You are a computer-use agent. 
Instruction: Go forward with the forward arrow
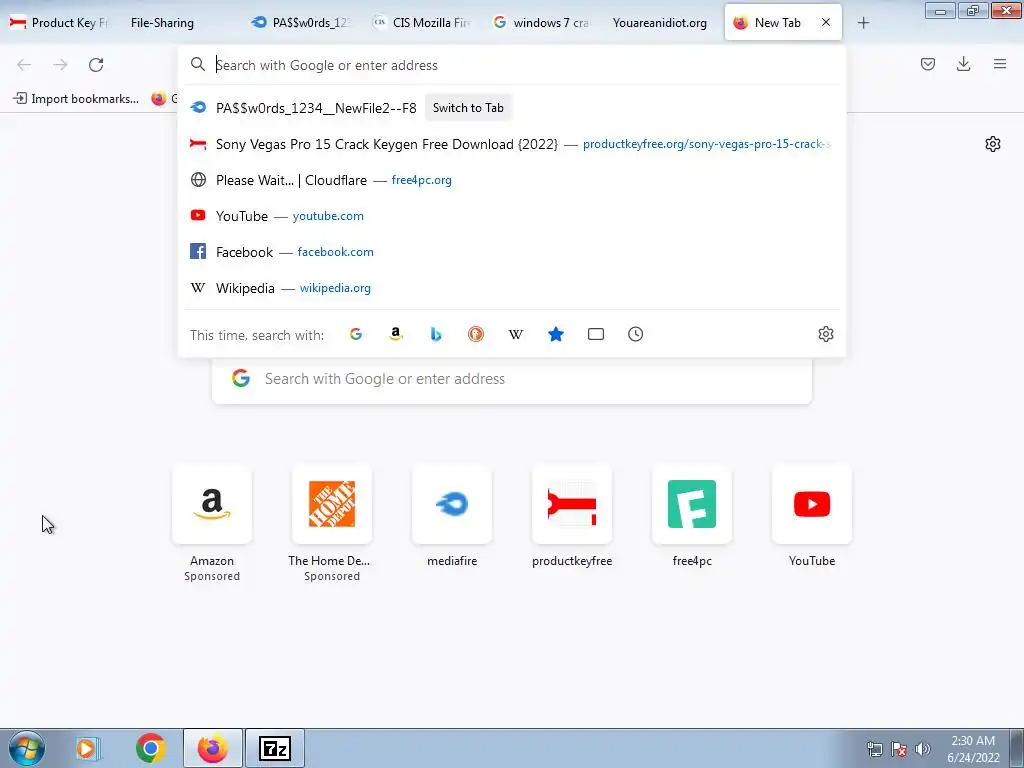[x=60, y=65]
